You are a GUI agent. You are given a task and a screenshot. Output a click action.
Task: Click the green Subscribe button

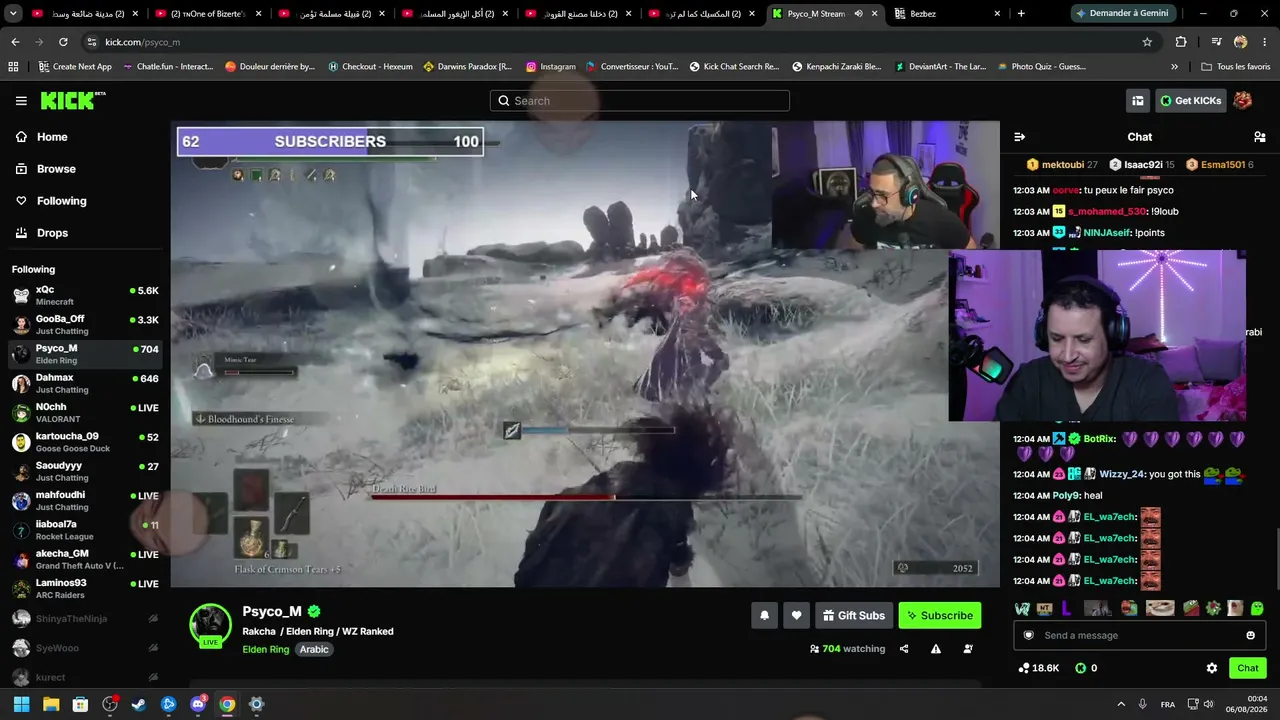[939, 616]
